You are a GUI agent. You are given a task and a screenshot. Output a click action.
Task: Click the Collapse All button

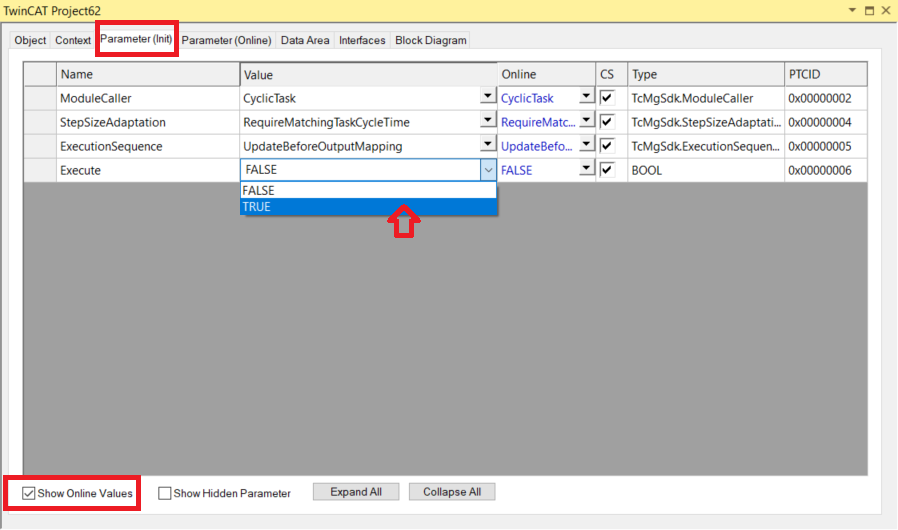(452, 492)
